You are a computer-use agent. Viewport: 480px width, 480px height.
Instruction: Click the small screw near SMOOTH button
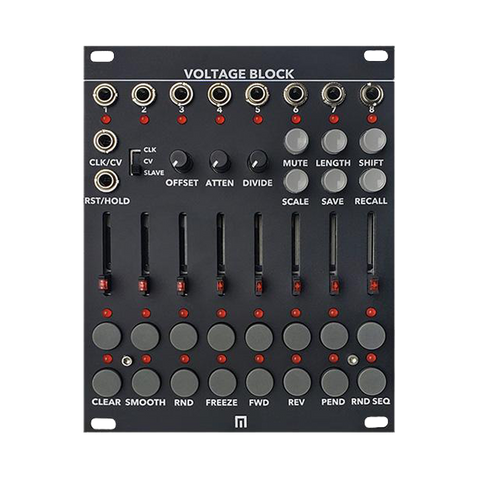(x=126, y=360)
